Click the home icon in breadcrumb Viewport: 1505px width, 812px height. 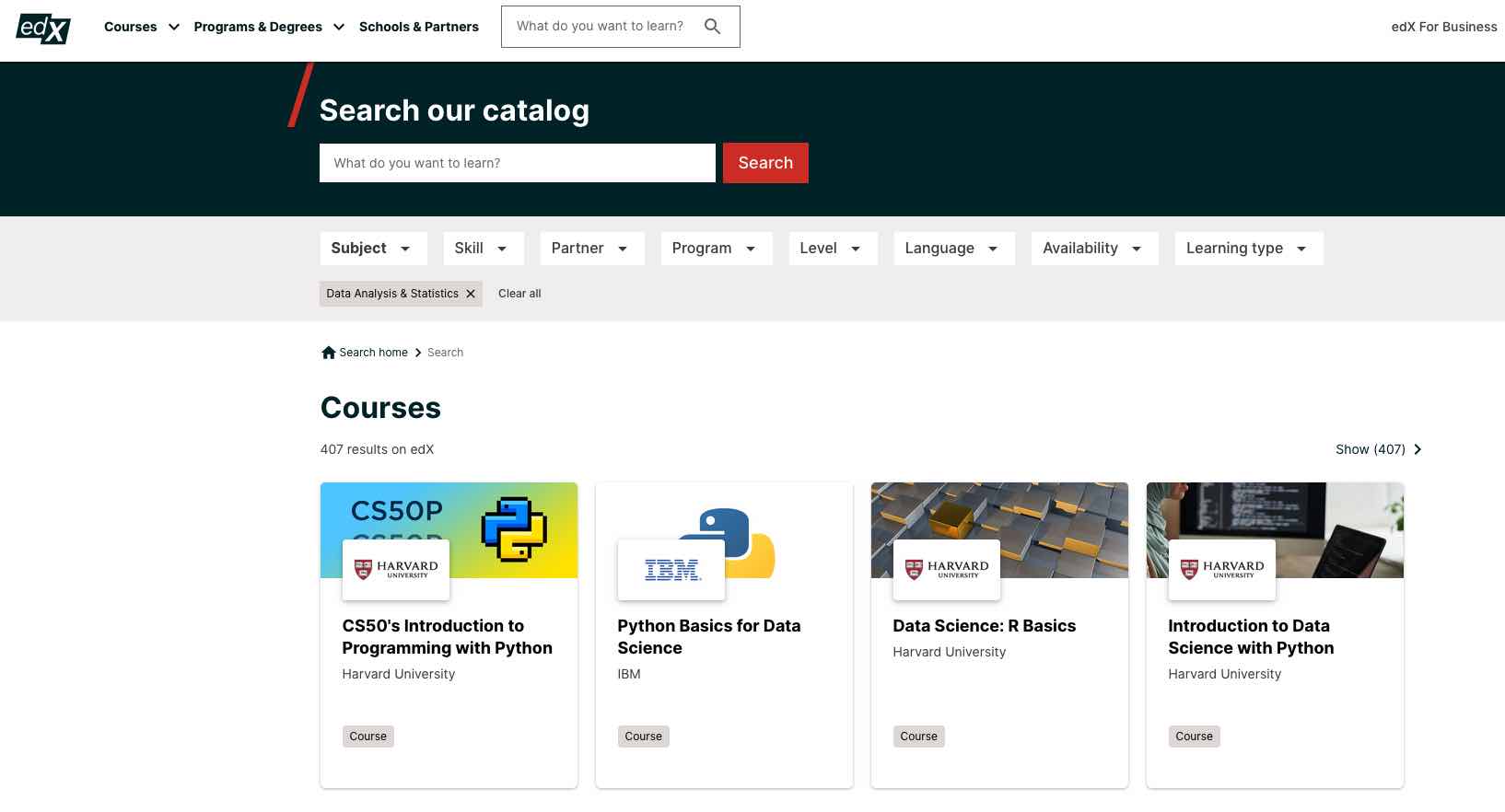pos(328,353)
